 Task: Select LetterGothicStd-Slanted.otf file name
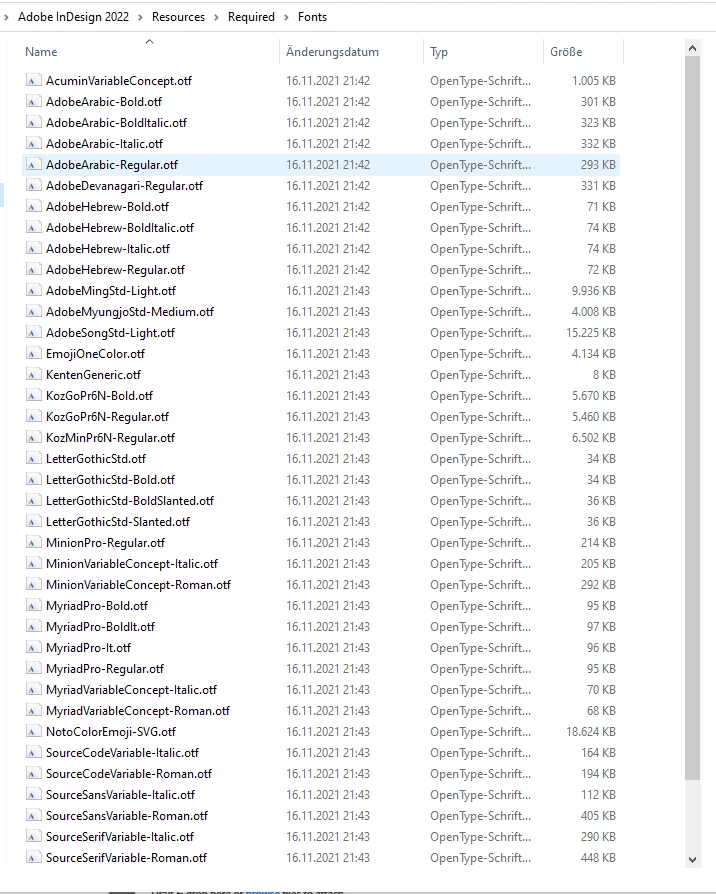118,522
